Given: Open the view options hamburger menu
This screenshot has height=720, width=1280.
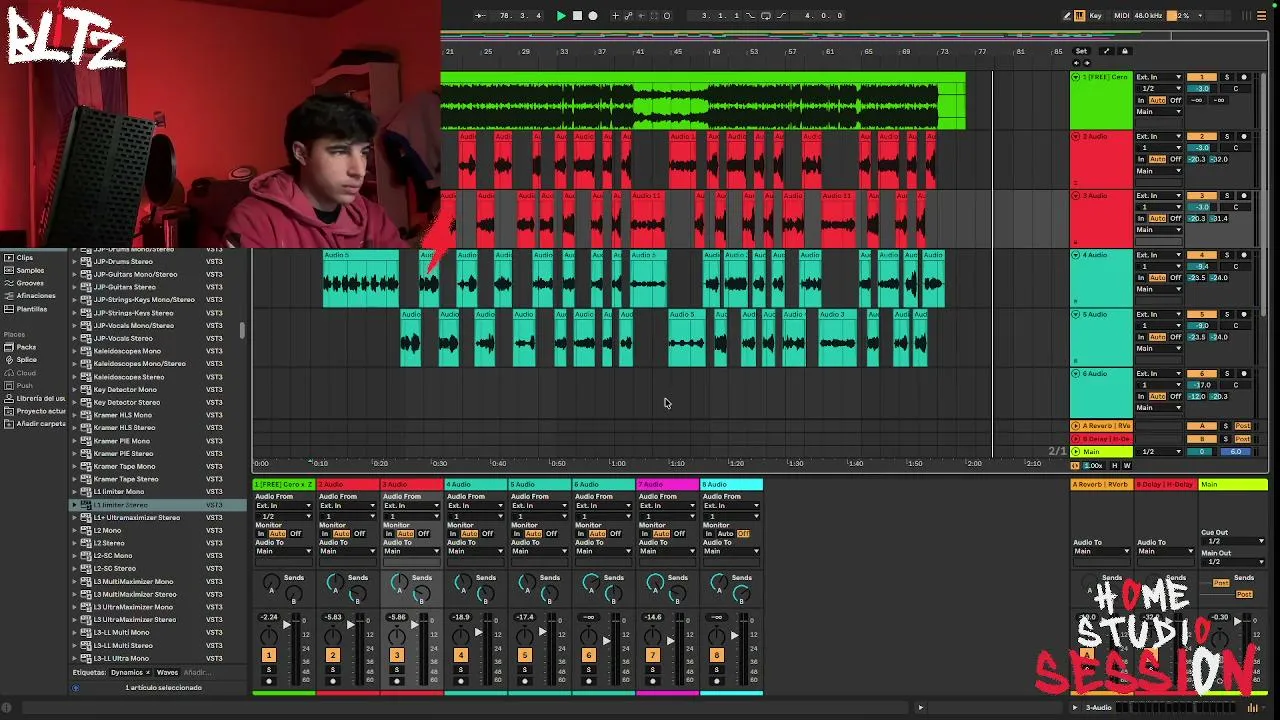Looking at the screenshot, I should 1262,16.
